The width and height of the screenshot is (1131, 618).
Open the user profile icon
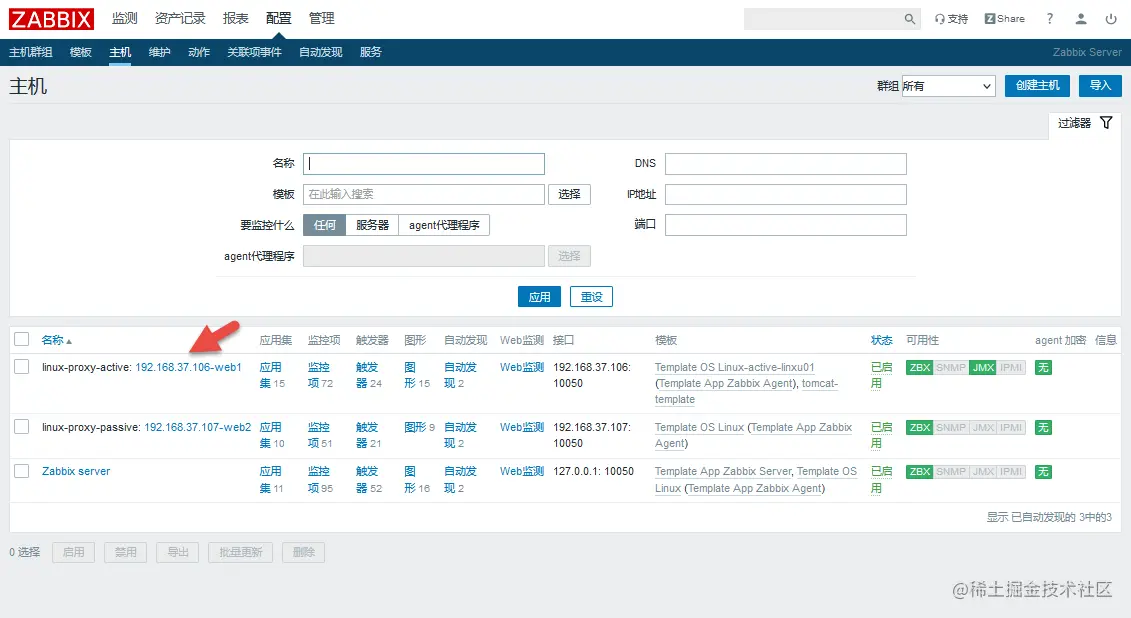tap(1081, 19)
